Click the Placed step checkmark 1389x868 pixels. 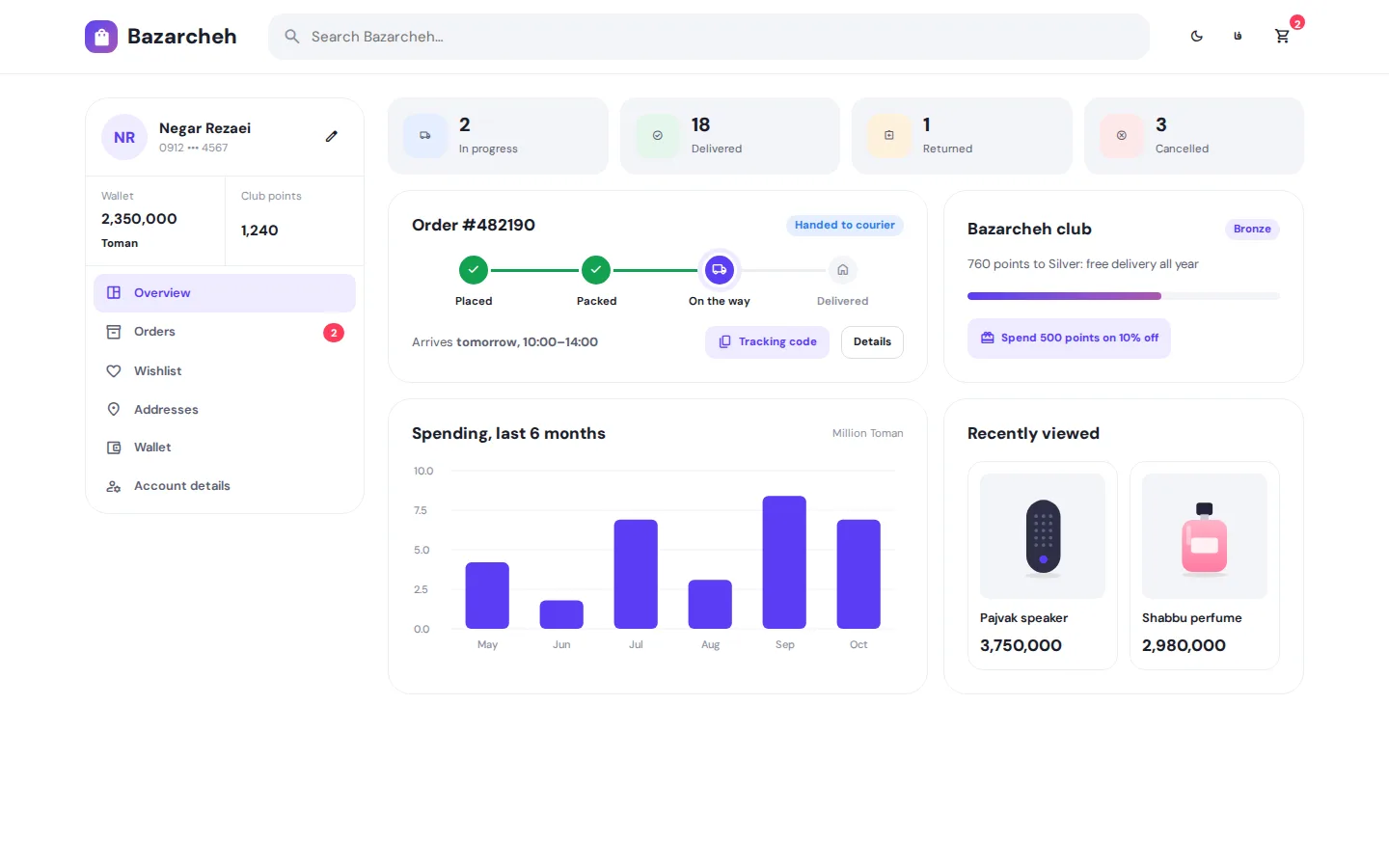[474, 270]
